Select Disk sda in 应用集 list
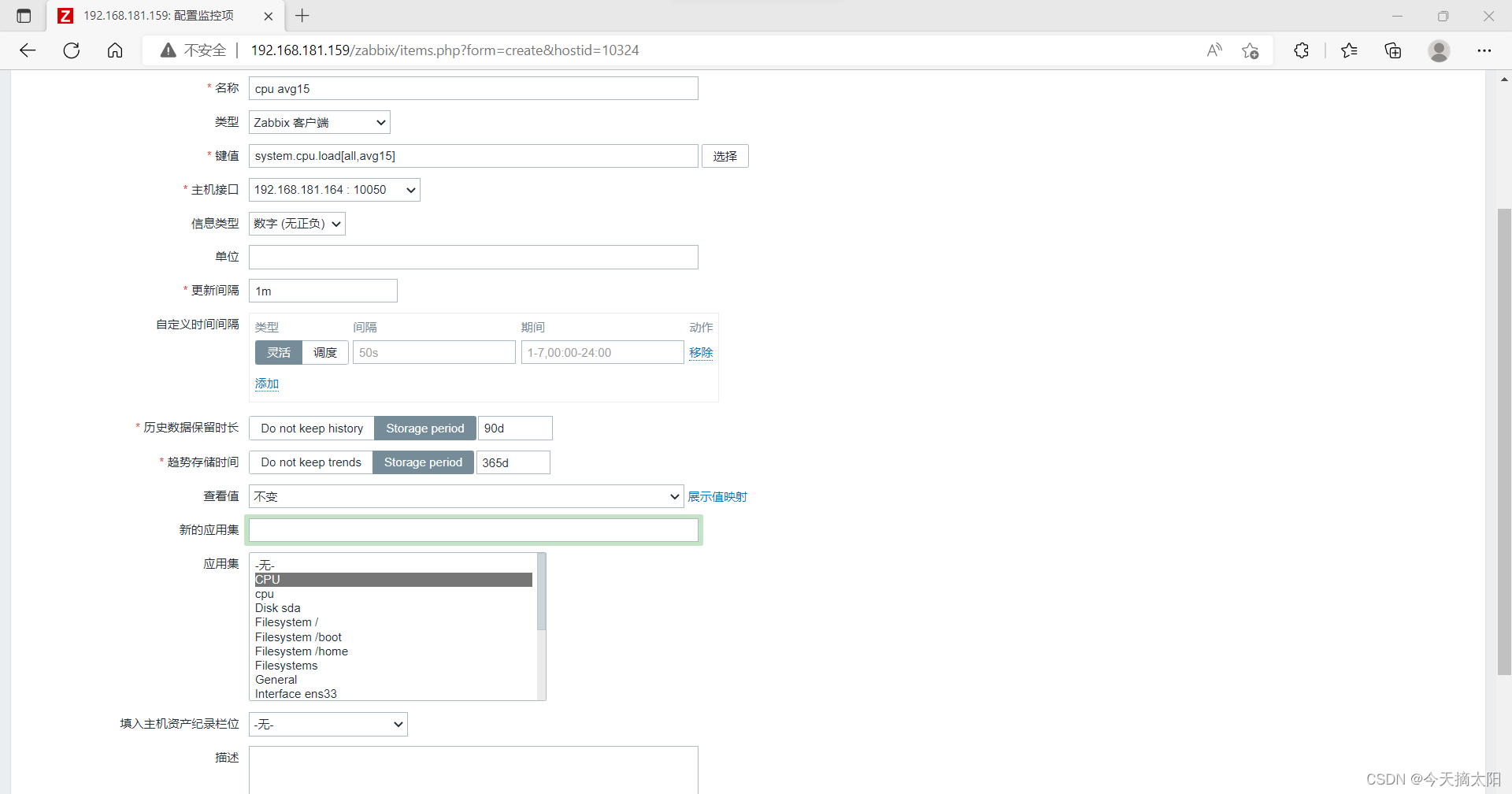The height and width of the screenshot is (794, 1512). 394,608
